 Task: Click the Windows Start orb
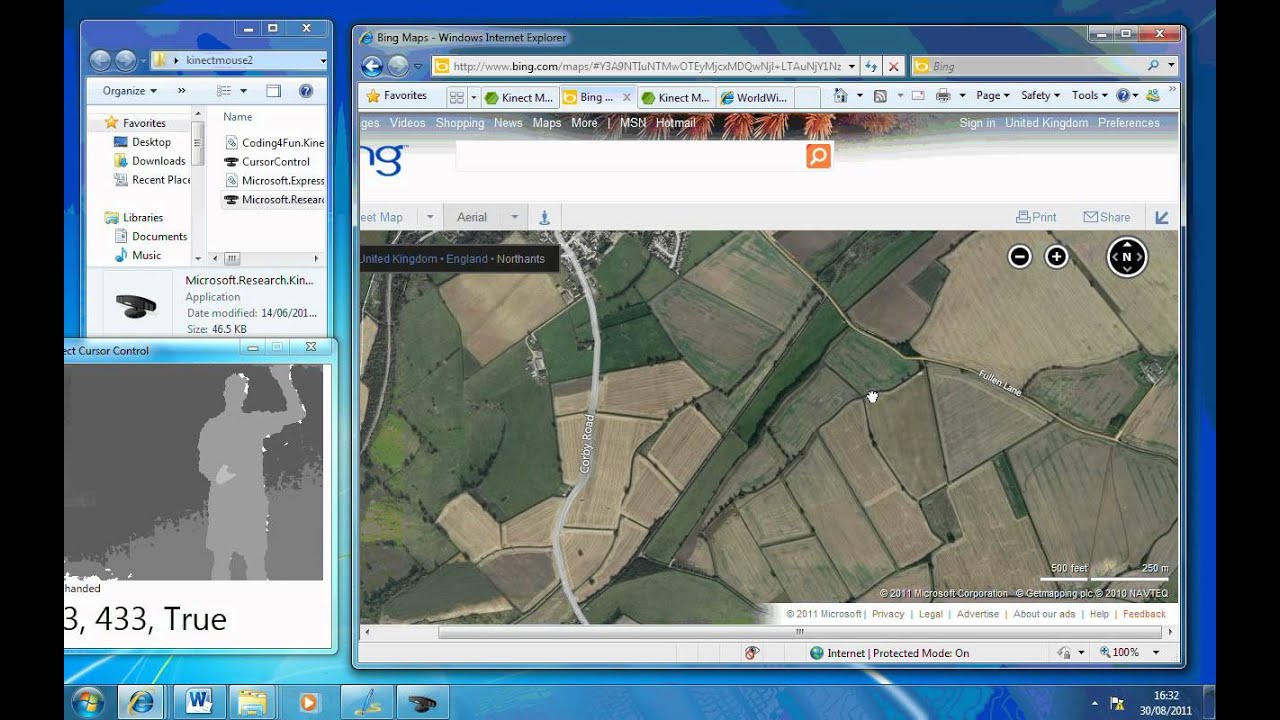87,702
